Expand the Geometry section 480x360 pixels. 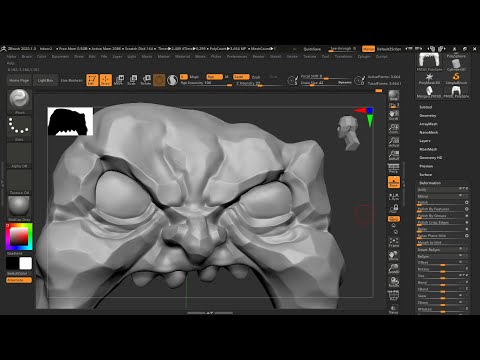click(428, 116)
